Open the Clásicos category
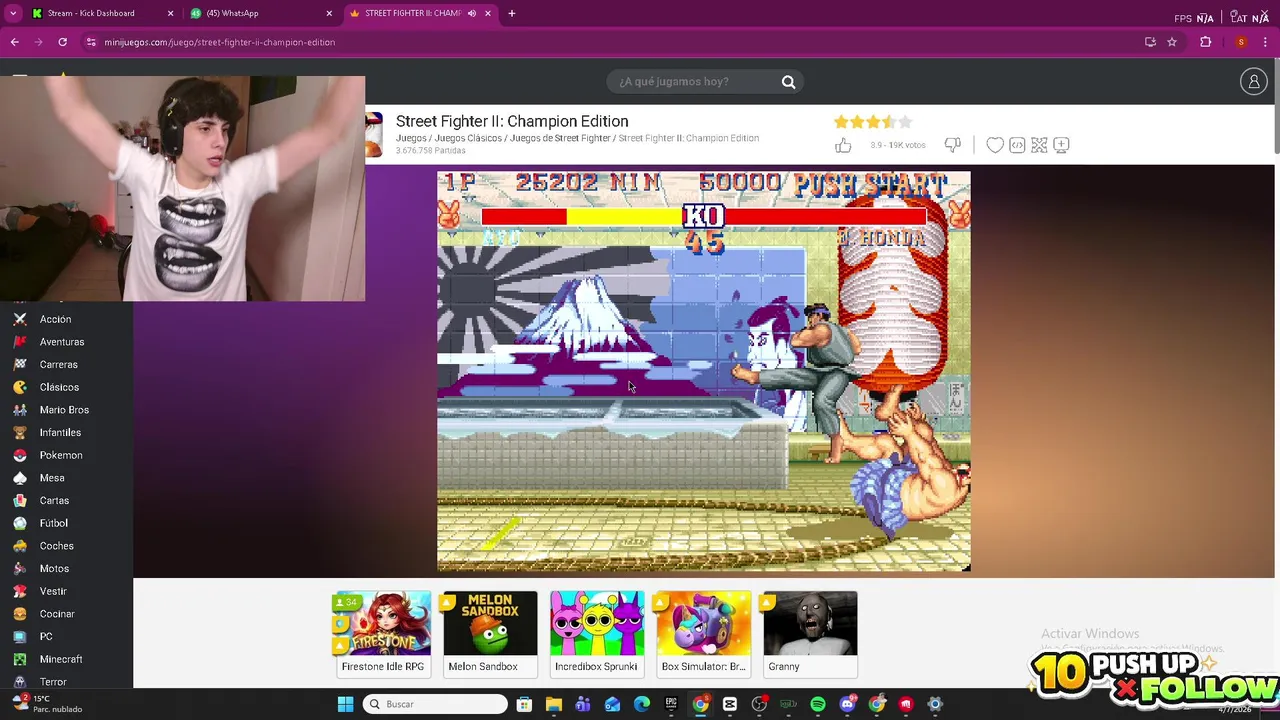Image resolution: width=1280 pixels, height=720 pixels. coord(59,387)
